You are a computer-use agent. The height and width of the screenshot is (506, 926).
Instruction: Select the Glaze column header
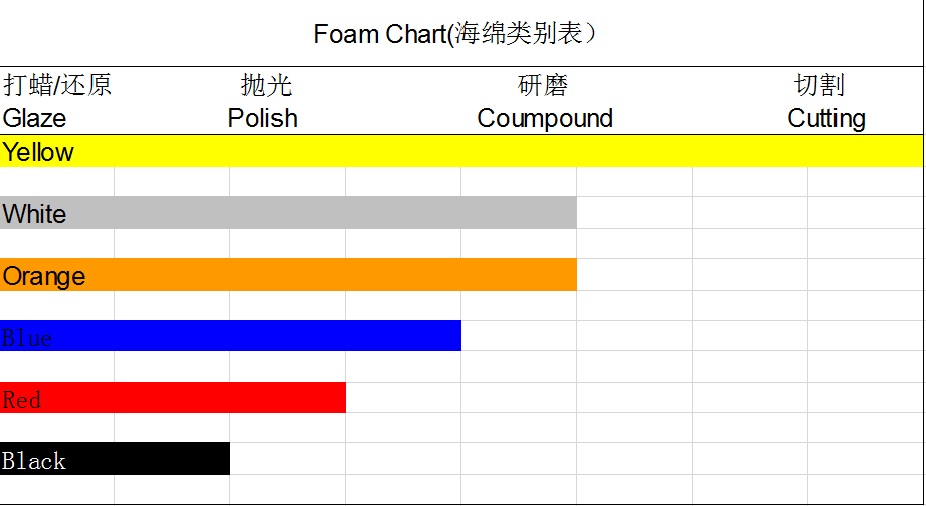34,118
